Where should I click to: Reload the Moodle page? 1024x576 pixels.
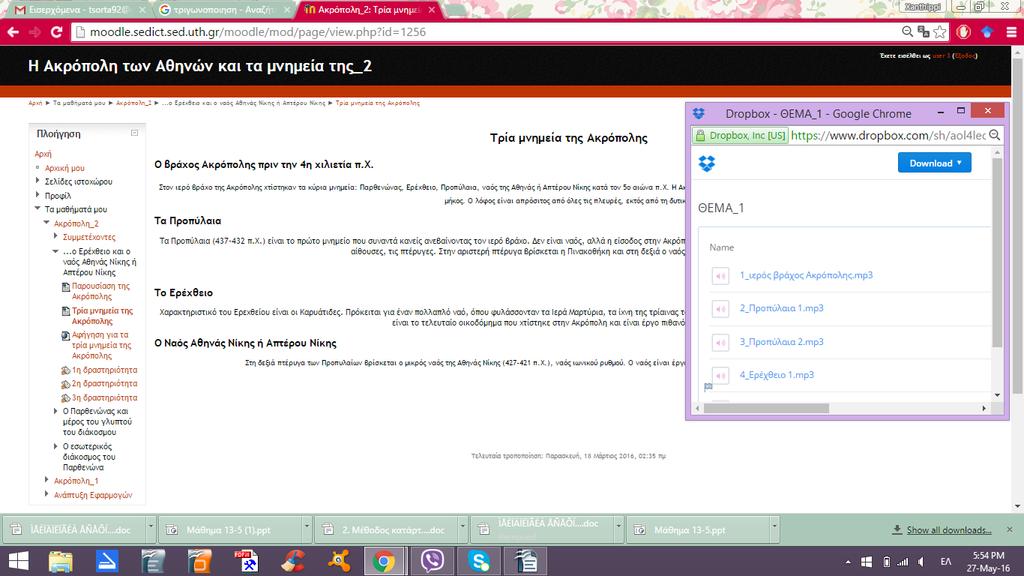(56, 32)
